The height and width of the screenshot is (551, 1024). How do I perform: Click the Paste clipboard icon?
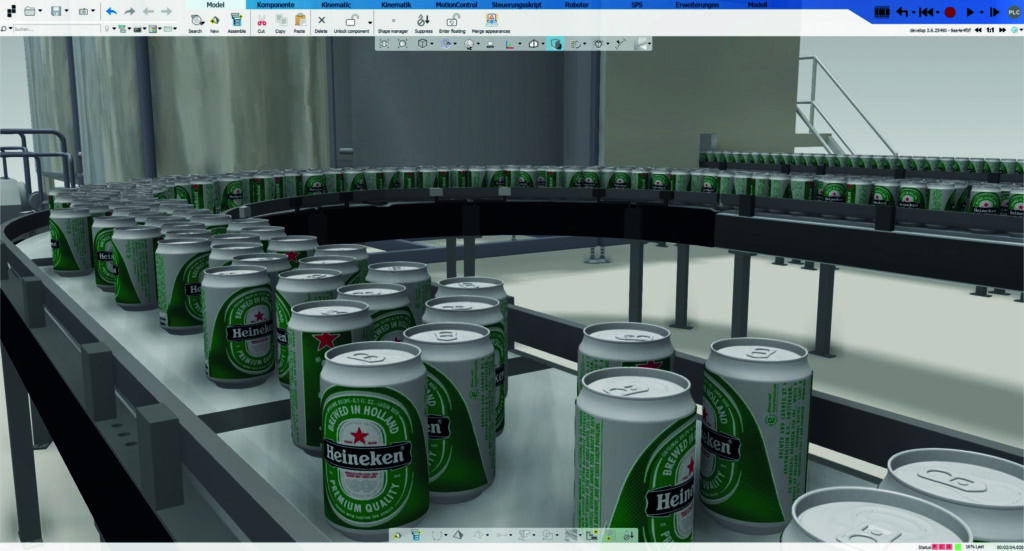point(299,21)
